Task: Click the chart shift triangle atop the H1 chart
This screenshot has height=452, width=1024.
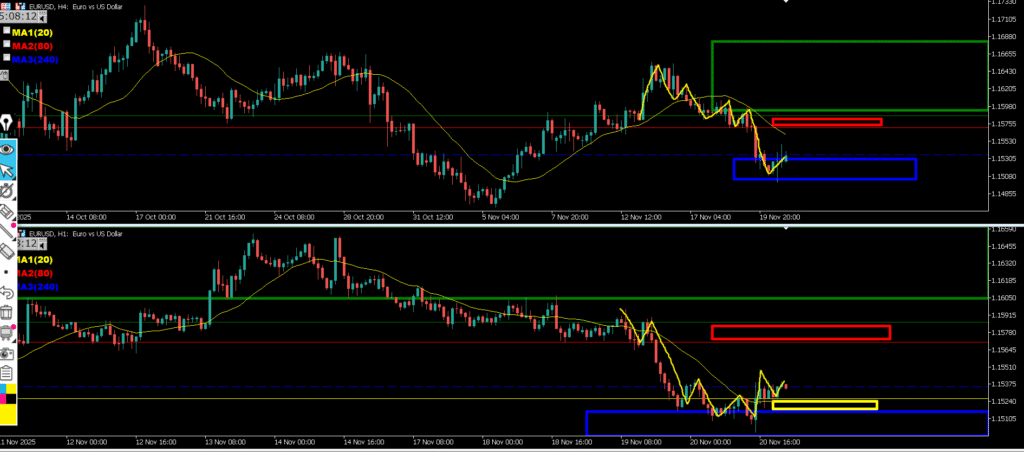Action: pyautogui.click(x=786, y=227)
